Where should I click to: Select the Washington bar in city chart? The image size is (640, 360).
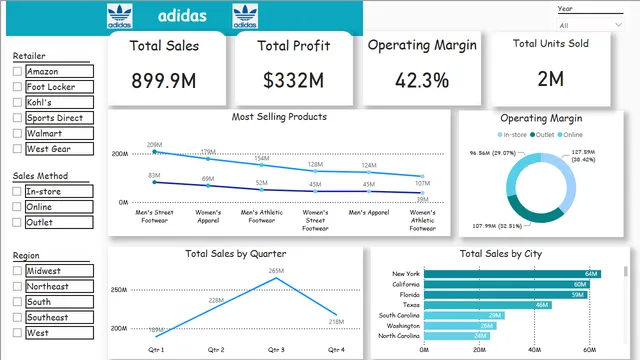coord(460,326)
